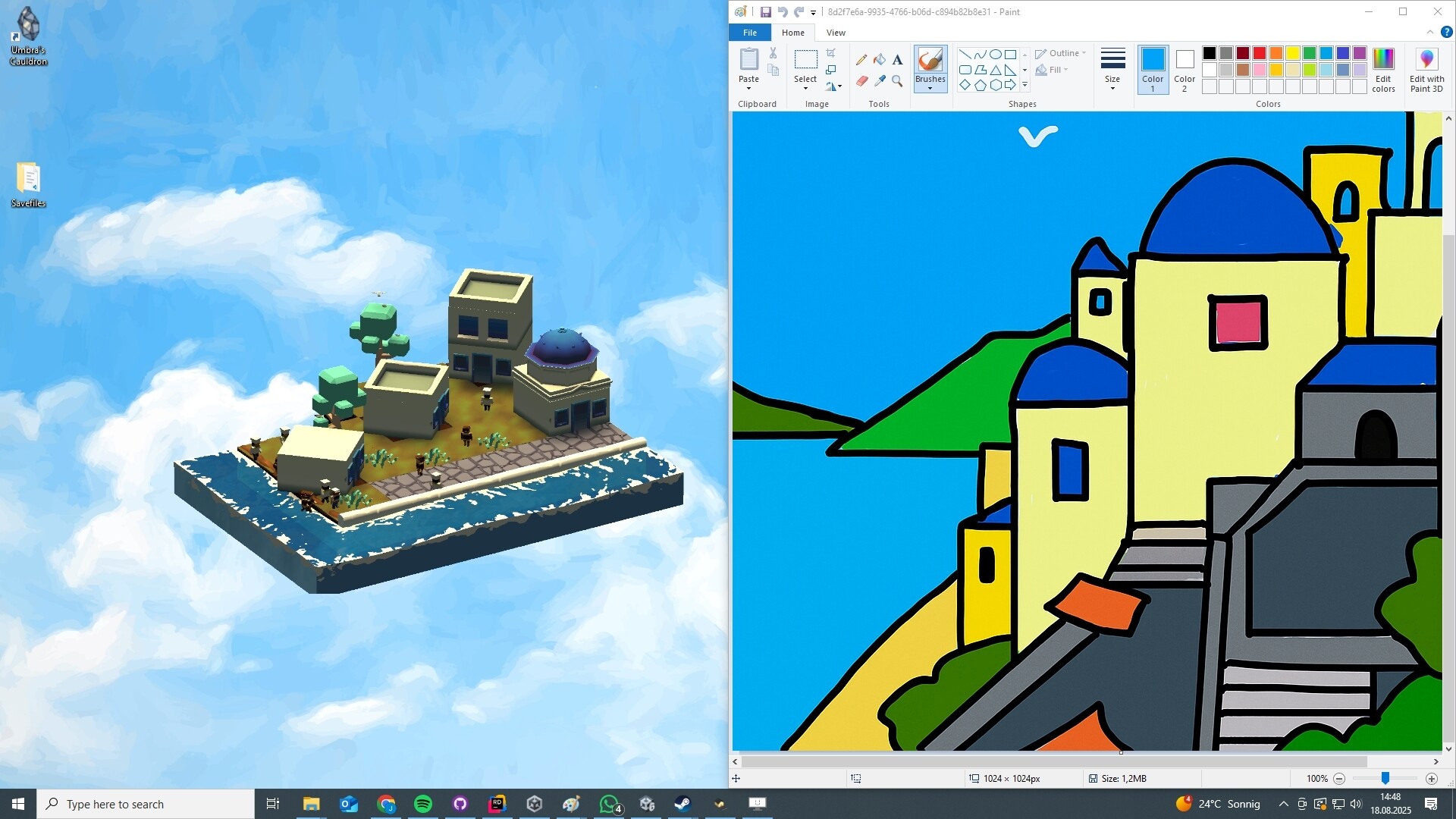The height and width of the screenshot is (819, 1456).
Task: Pick the red swatch in palette
Action: point(1260,53)
